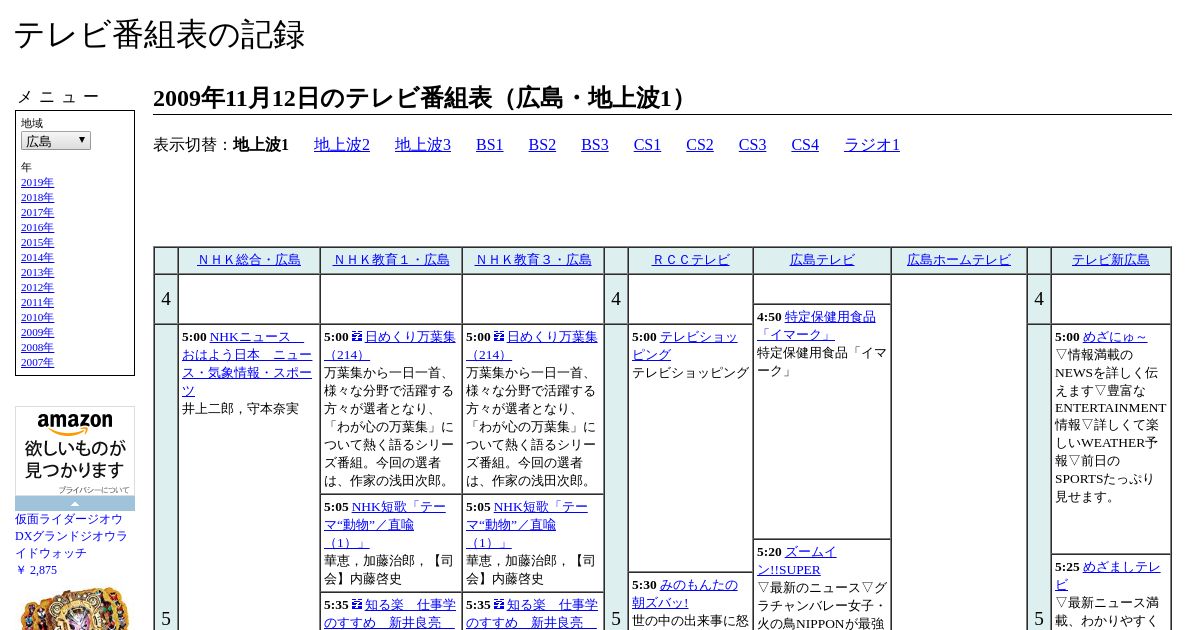Open the 2012年 year link
The image size is (1200, 630).
(x=37, y=287)
